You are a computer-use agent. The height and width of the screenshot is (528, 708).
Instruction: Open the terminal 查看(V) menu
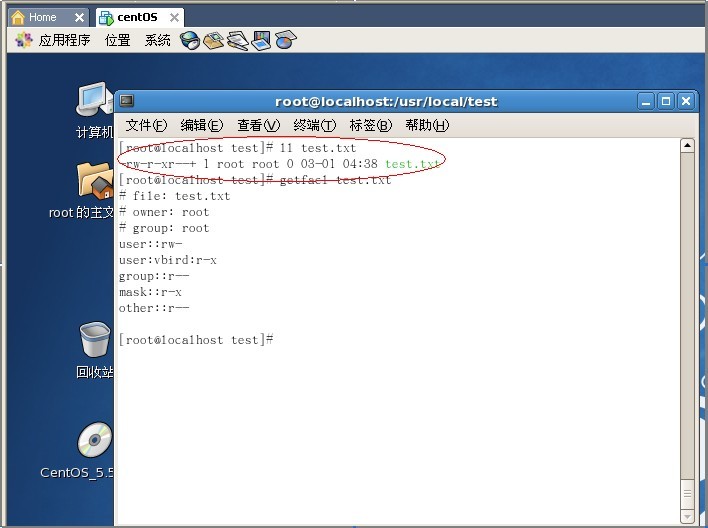[258, 125]
